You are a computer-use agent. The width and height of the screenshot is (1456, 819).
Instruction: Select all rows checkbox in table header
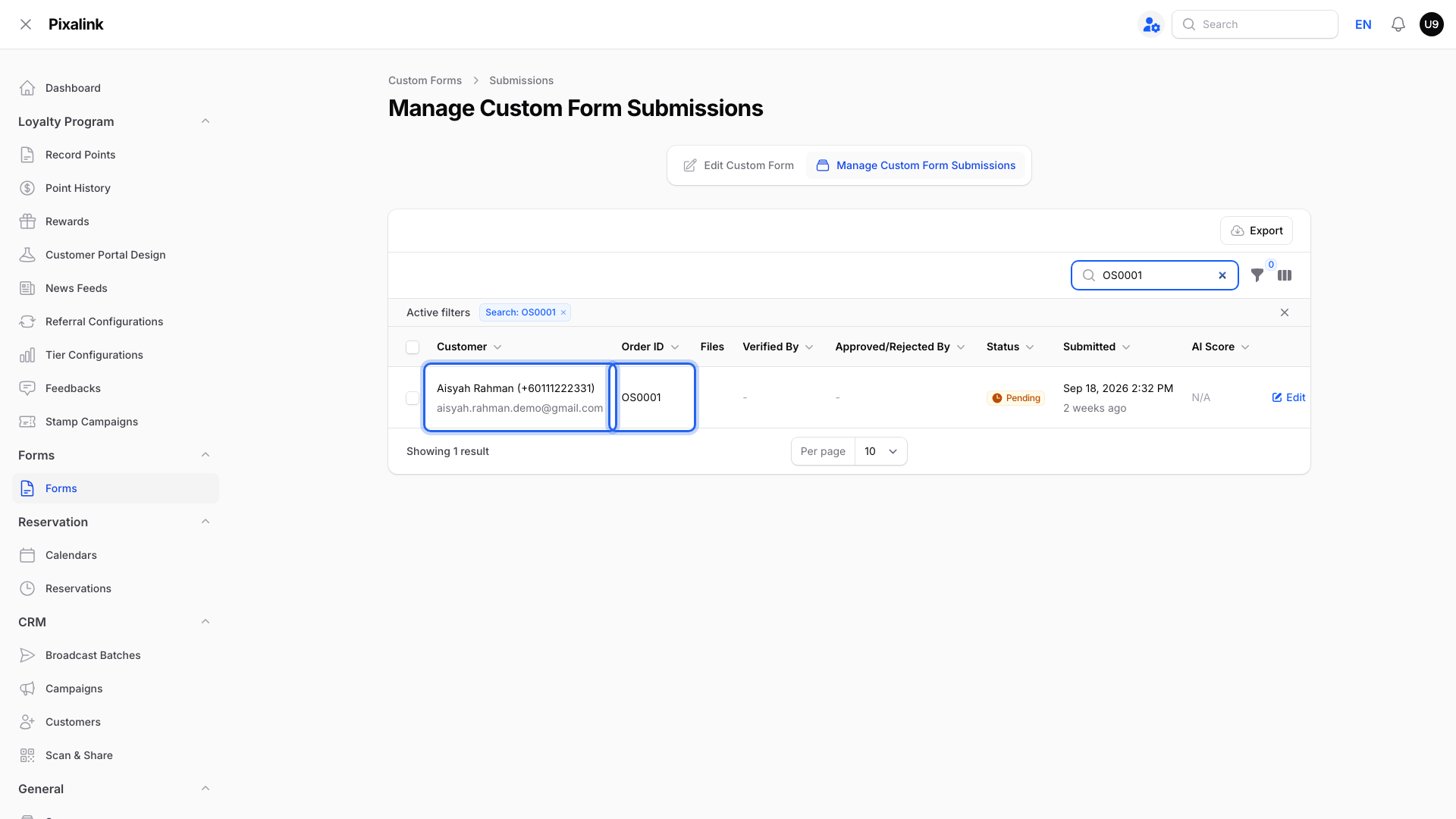pos(413,347)
